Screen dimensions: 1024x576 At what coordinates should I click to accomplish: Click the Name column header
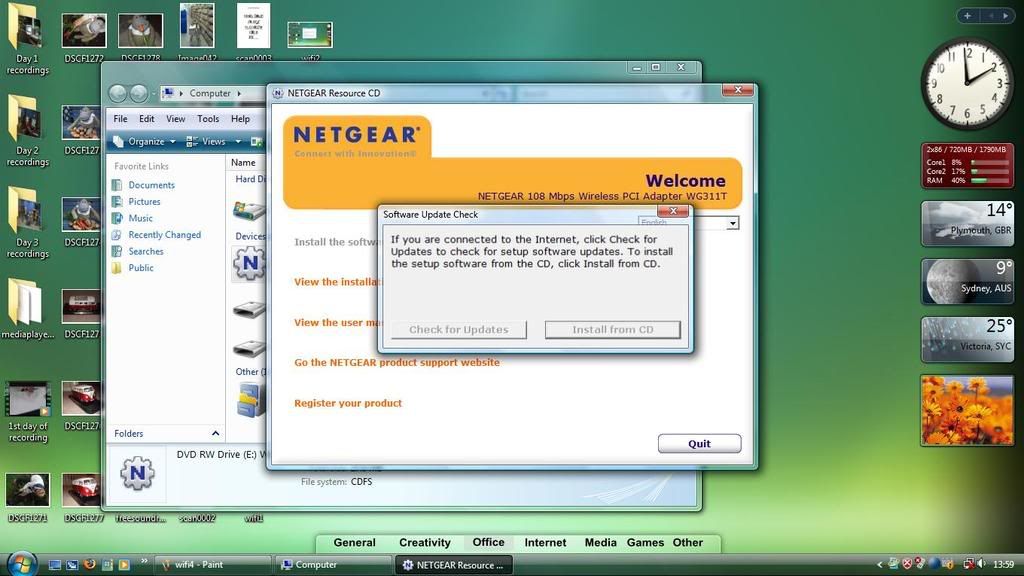[244, 163]
